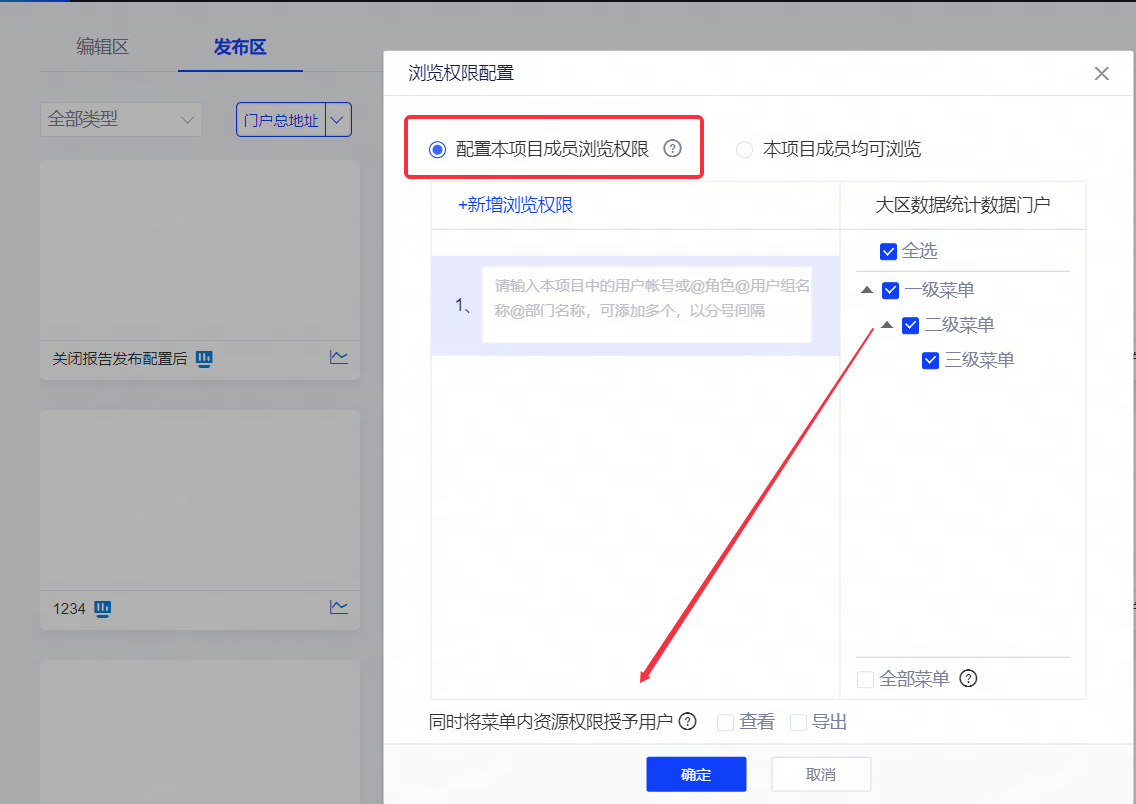Open the 全部类型 dropdown filter
Viewport: 1136px width, 804px height.
pyautogui.click(x=121, y=120)
